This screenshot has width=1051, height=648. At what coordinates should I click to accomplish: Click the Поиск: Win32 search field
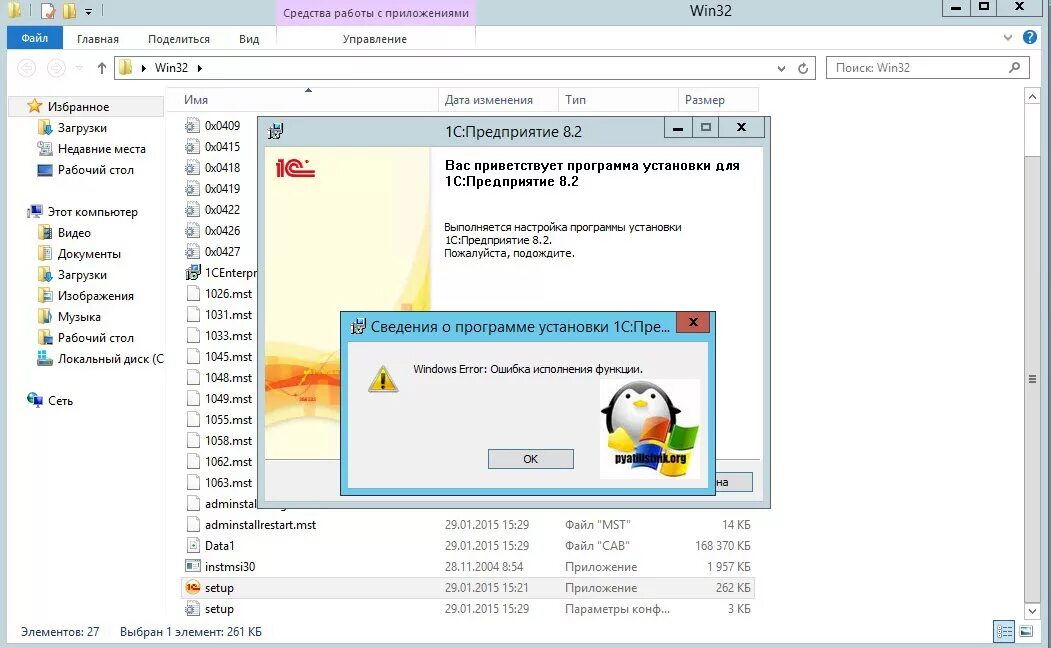click(x=928, y=68)
